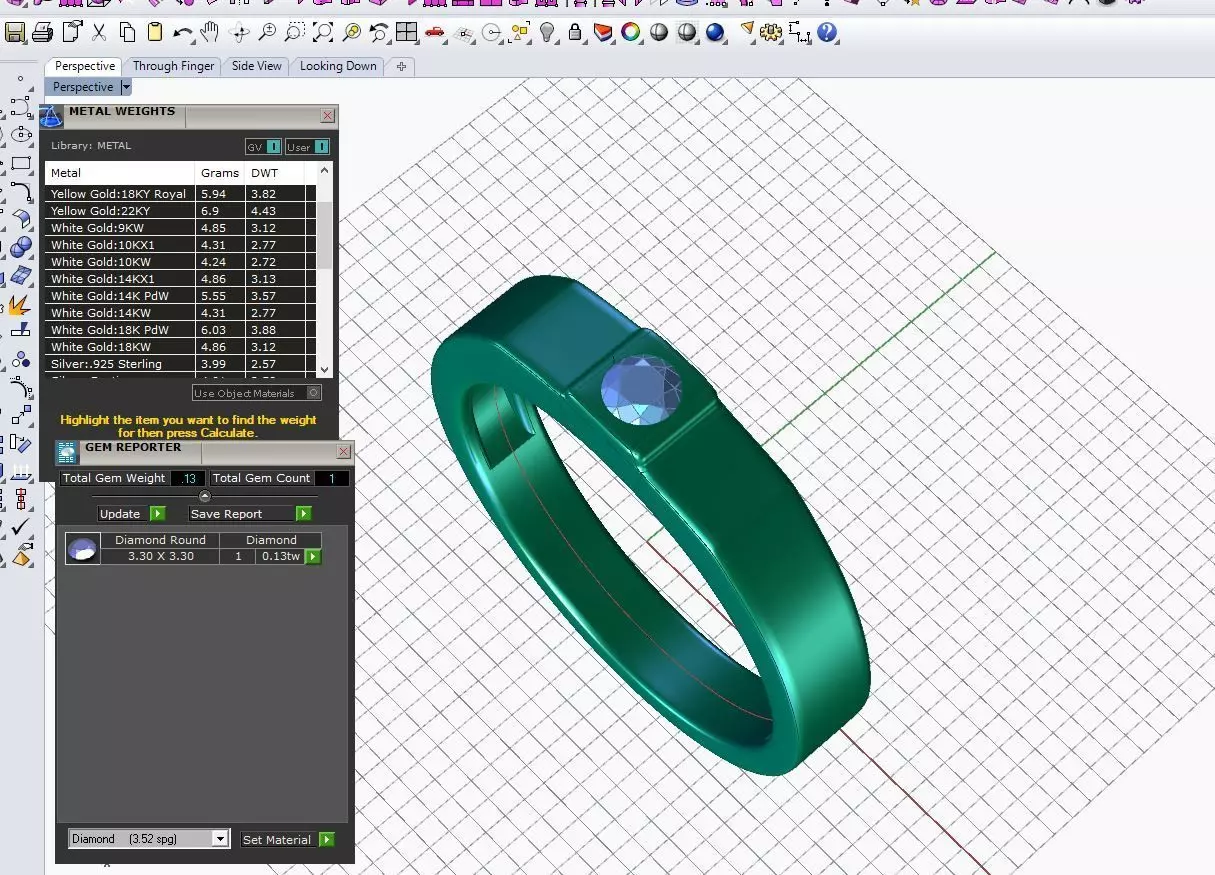Click the shaded grey sphere icon
Image resolution: width=1215 pixels, height=875 pixels.
tap(659, 33)
